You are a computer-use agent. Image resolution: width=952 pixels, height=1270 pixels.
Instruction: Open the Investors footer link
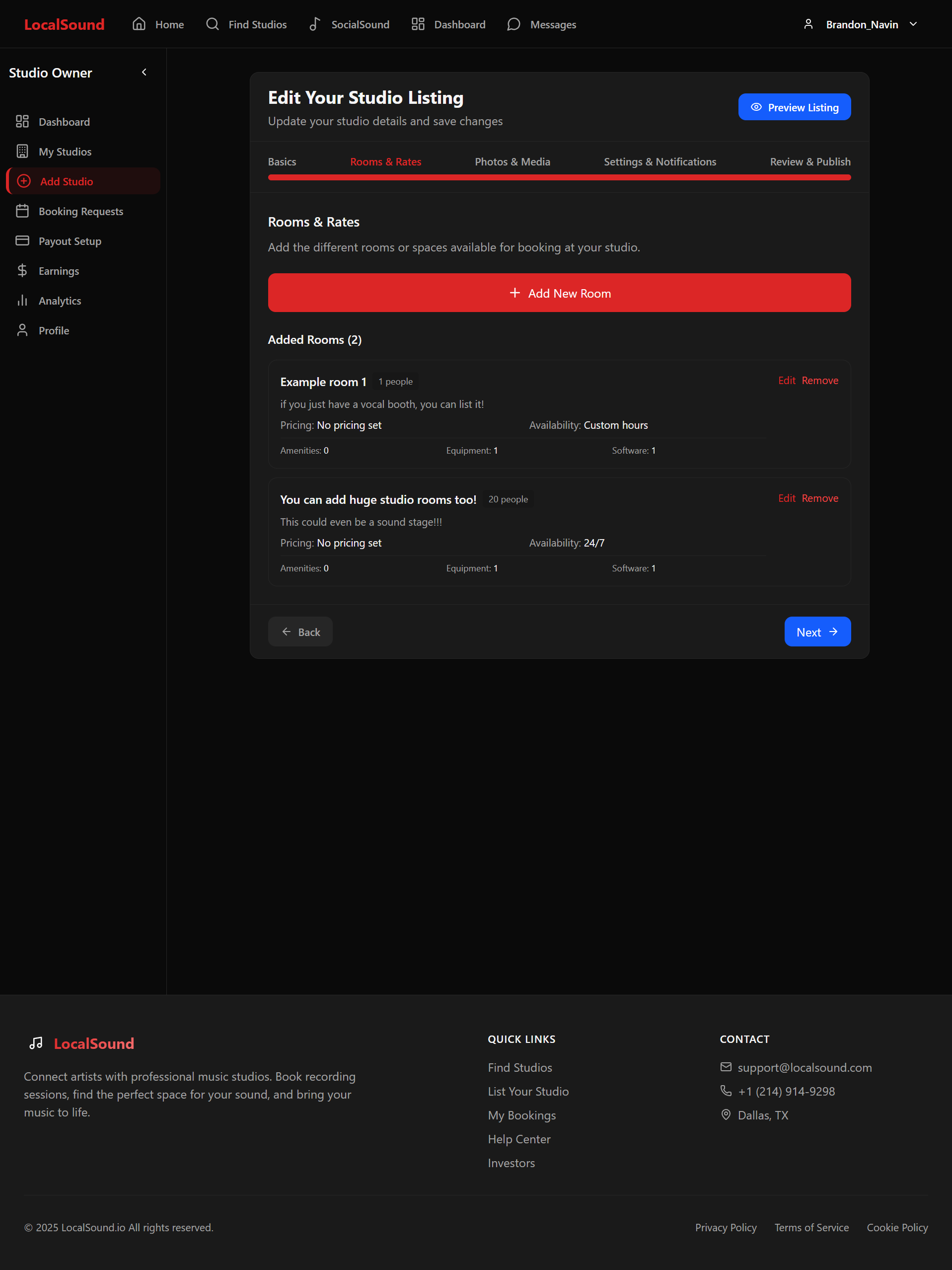tap(511, 1163)
